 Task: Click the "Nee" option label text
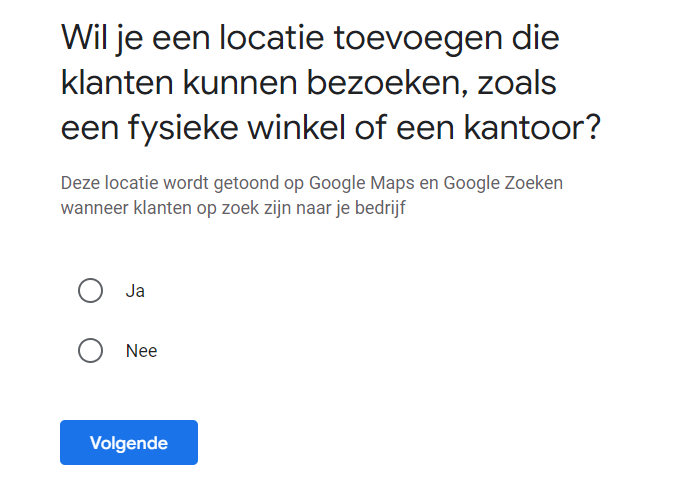pyautogui.click(x=141, y=351)
